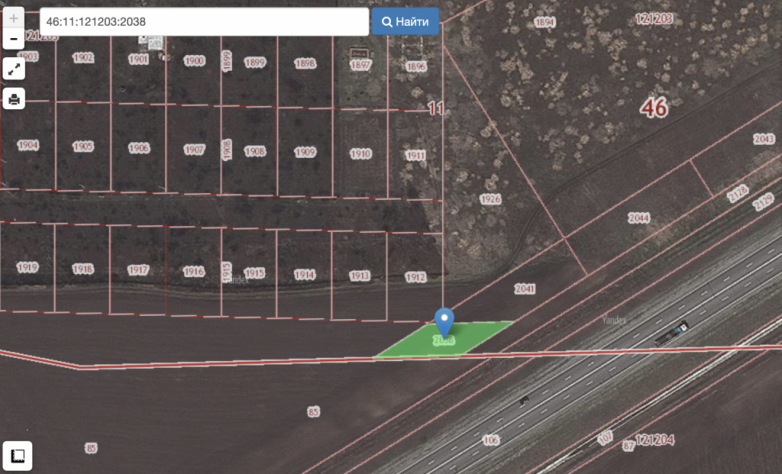Image resolution: width=782 pixels, height=474 pixels.
Task: Choose parcel 1914 in lower row
Action: point(304,274)
